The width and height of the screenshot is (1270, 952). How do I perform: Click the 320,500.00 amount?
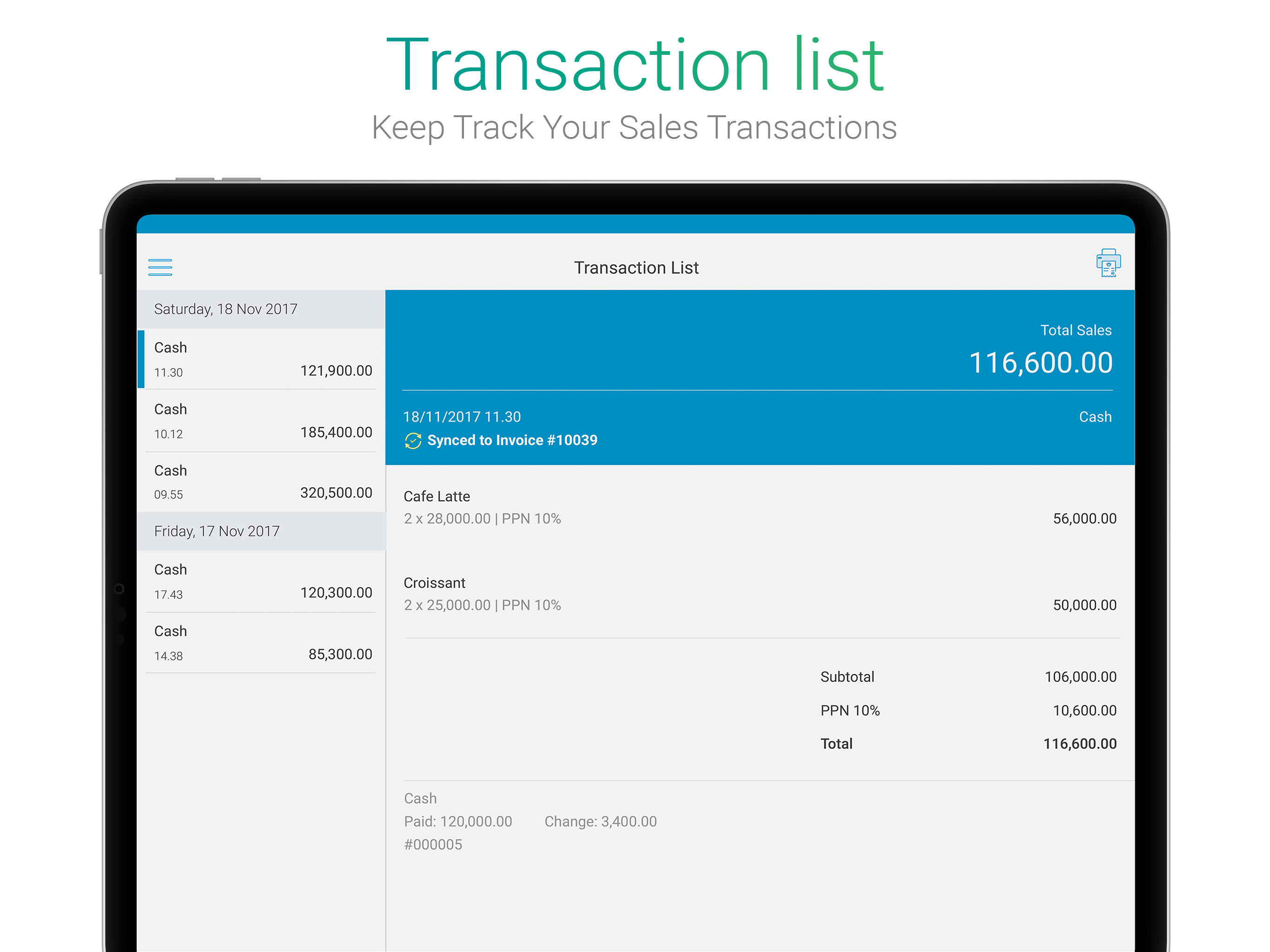pyautogui.click(x=336, y=493)
